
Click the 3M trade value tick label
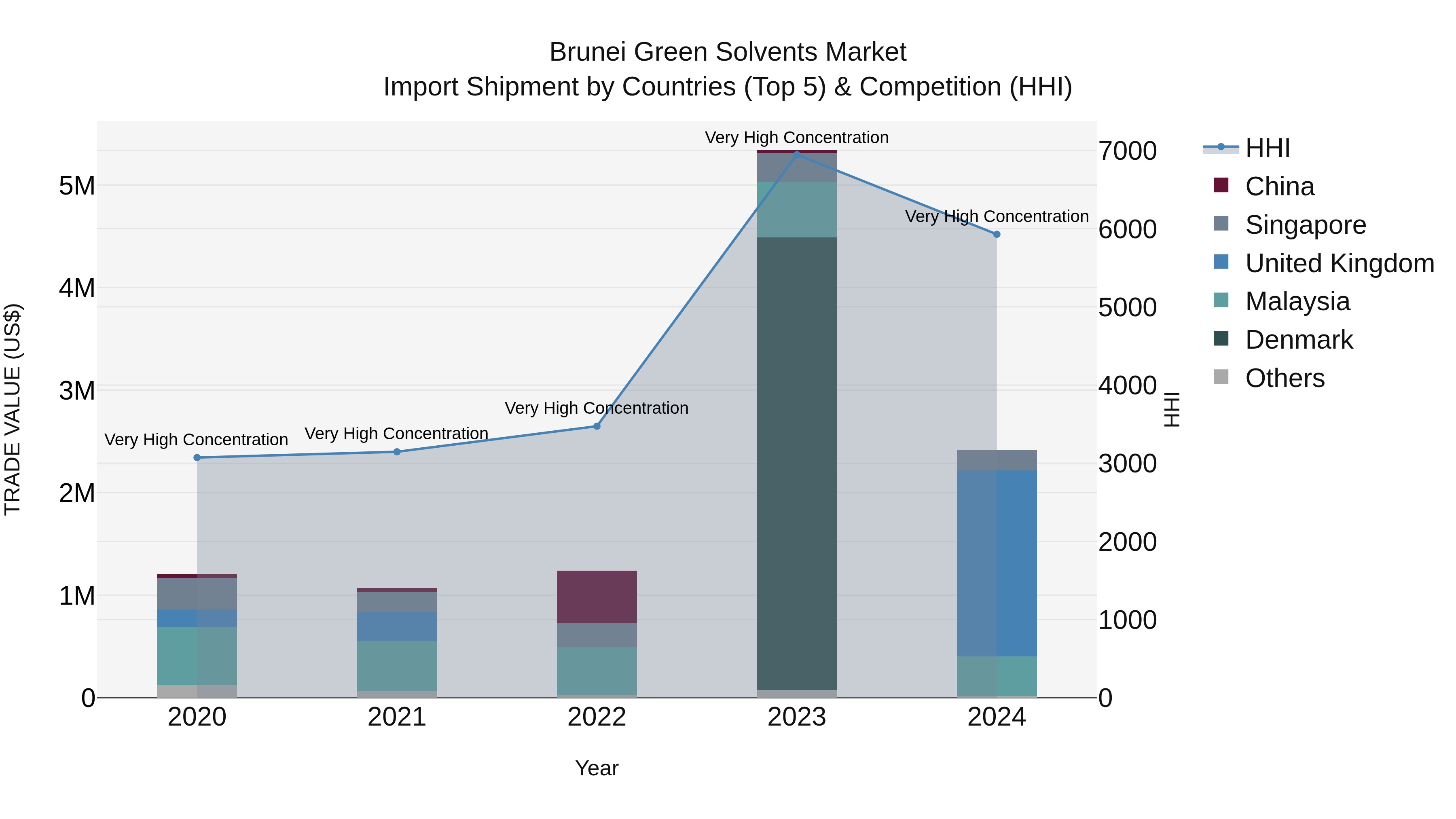pos(77,391)
